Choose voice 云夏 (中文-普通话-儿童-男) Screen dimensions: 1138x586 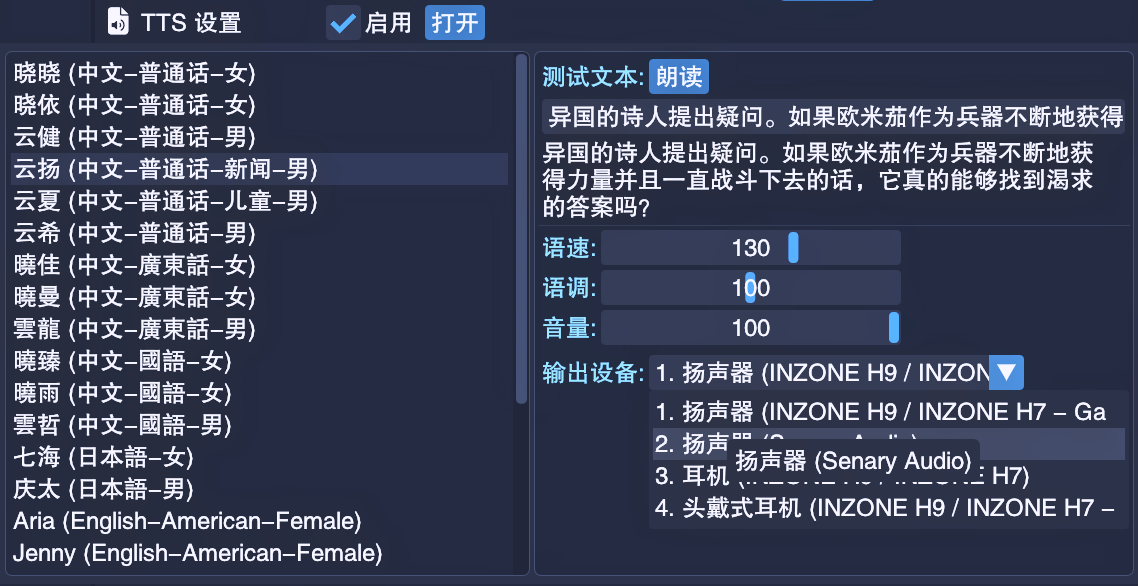[x=165, y=201]
